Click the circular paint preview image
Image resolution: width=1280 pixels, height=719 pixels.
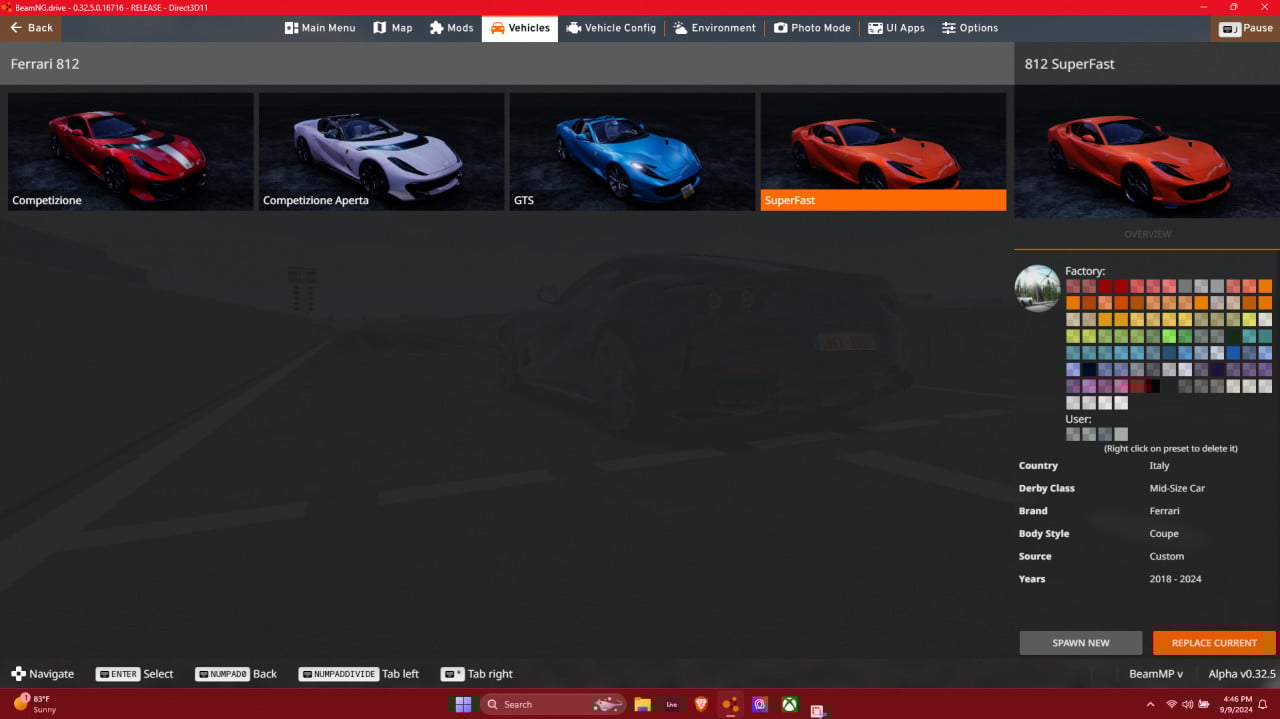[1038, 289]
